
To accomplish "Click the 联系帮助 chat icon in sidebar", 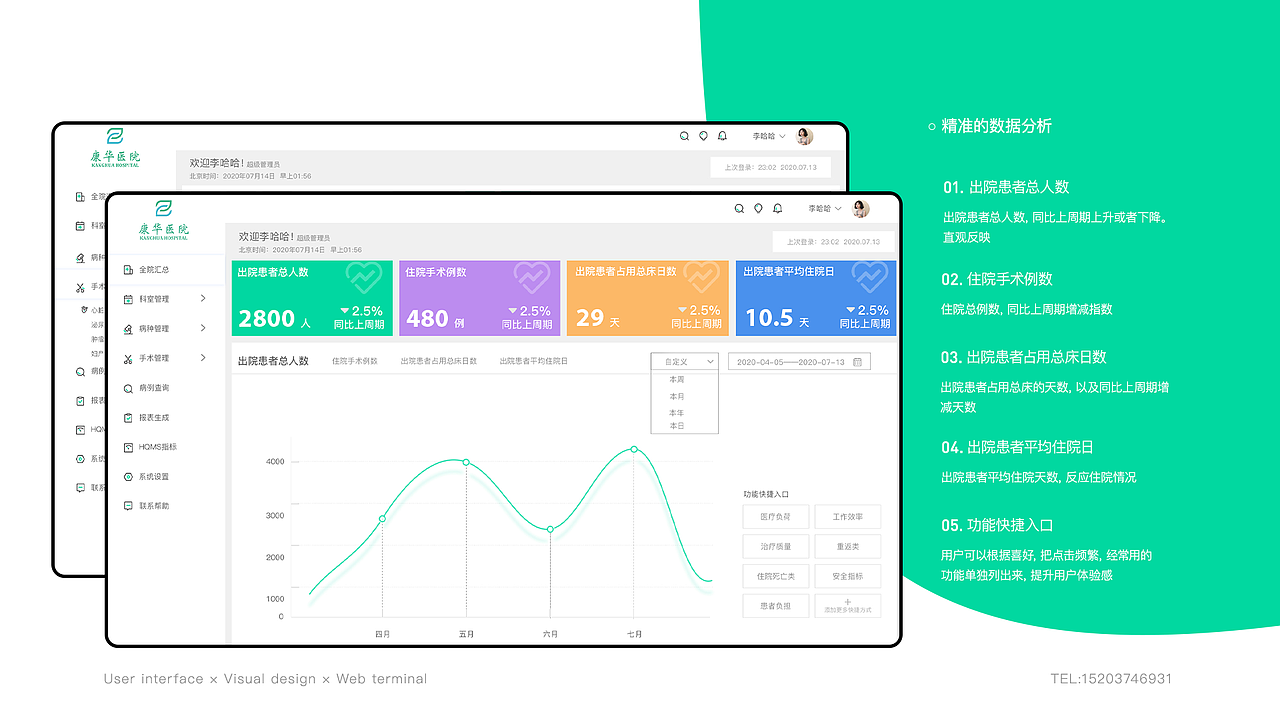I will (x=128, y=506).
